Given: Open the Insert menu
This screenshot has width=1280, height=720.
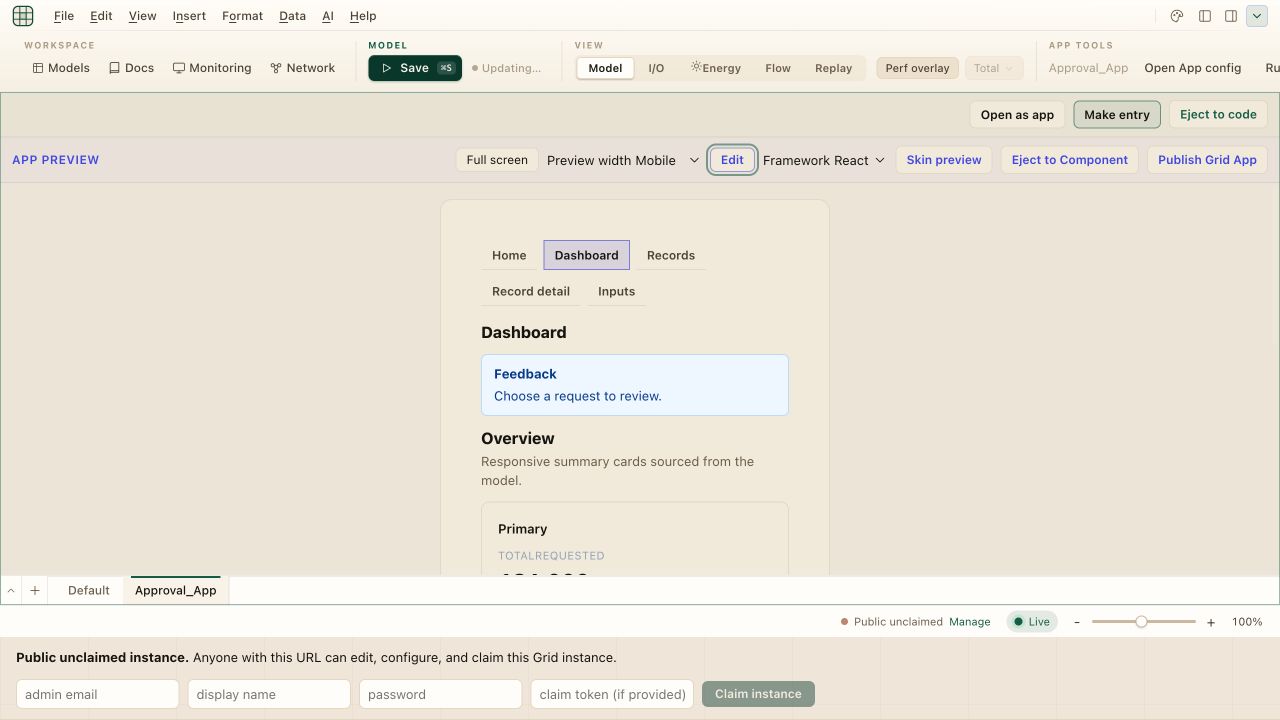Looking at the screenshot, I should 189,16.
